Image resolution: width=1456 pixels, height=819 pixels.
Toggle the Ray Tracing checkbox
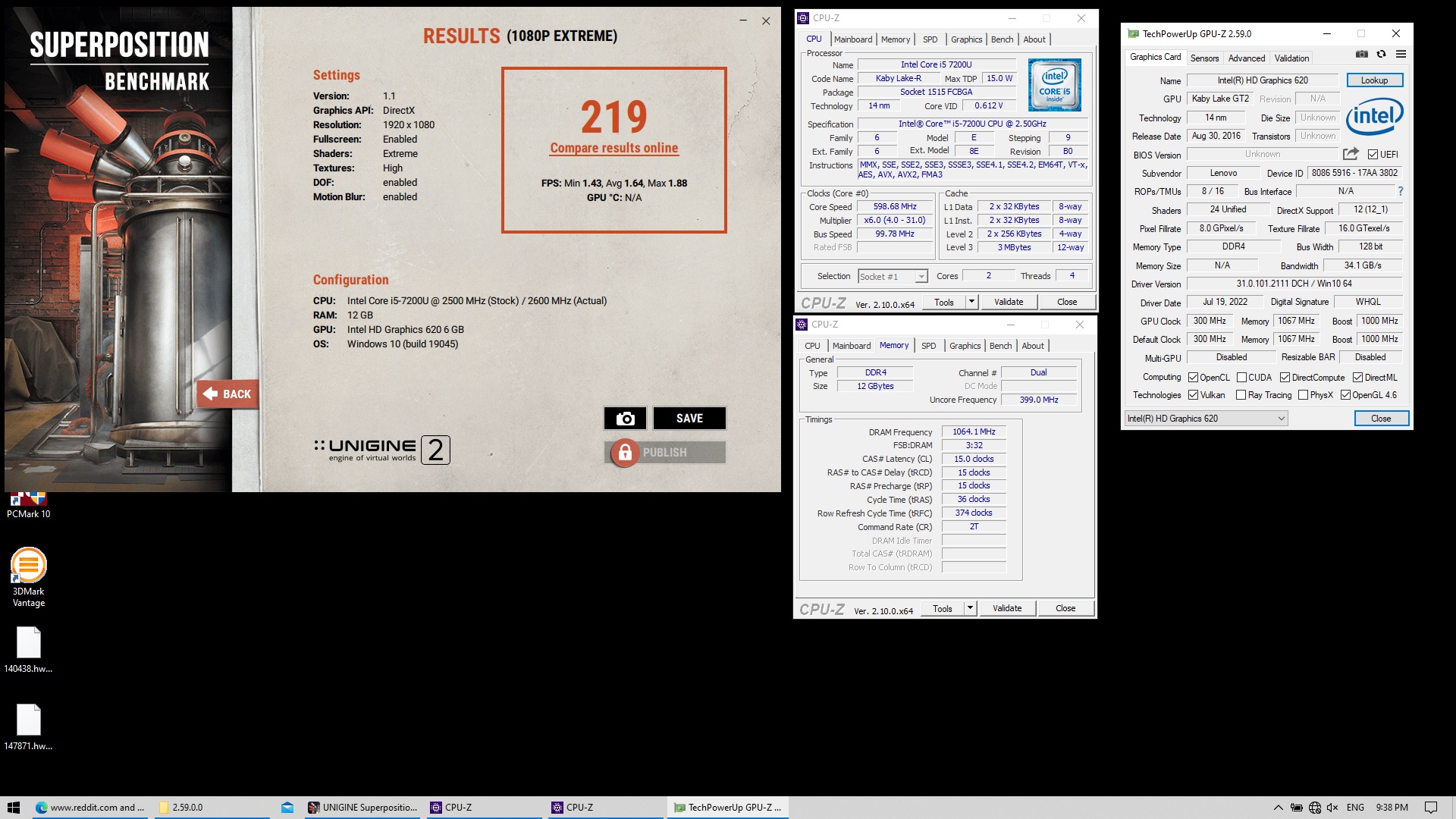(x=1241, y=395)
